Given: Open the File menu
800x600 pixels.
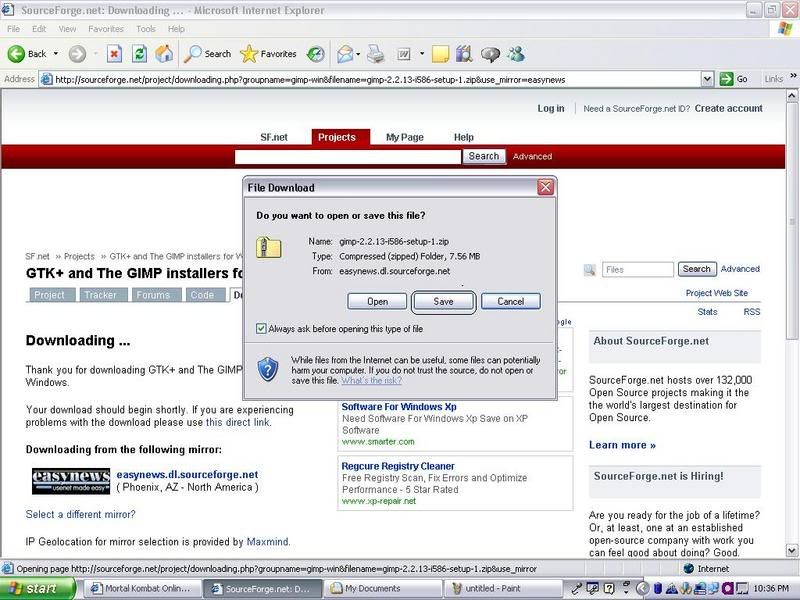Looking at the screenshot, I should click(x=13, y=29).
